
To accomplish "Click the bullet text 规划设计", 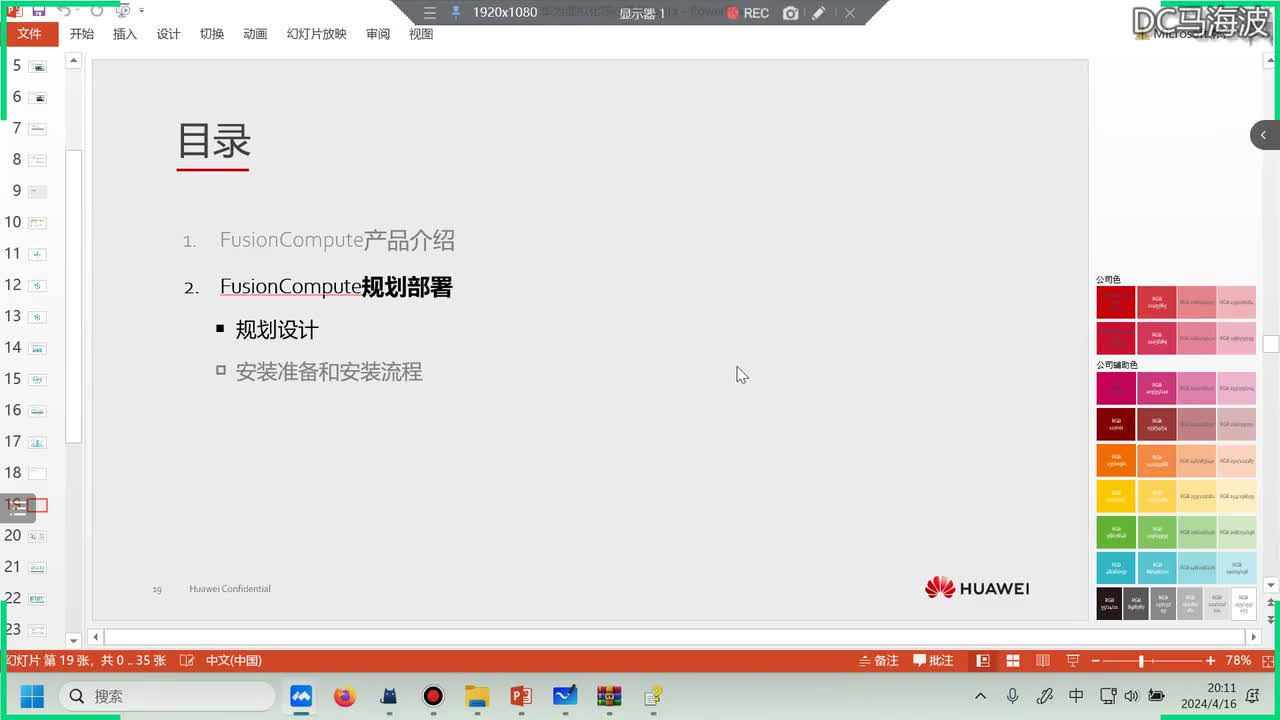I will point(277,330).
